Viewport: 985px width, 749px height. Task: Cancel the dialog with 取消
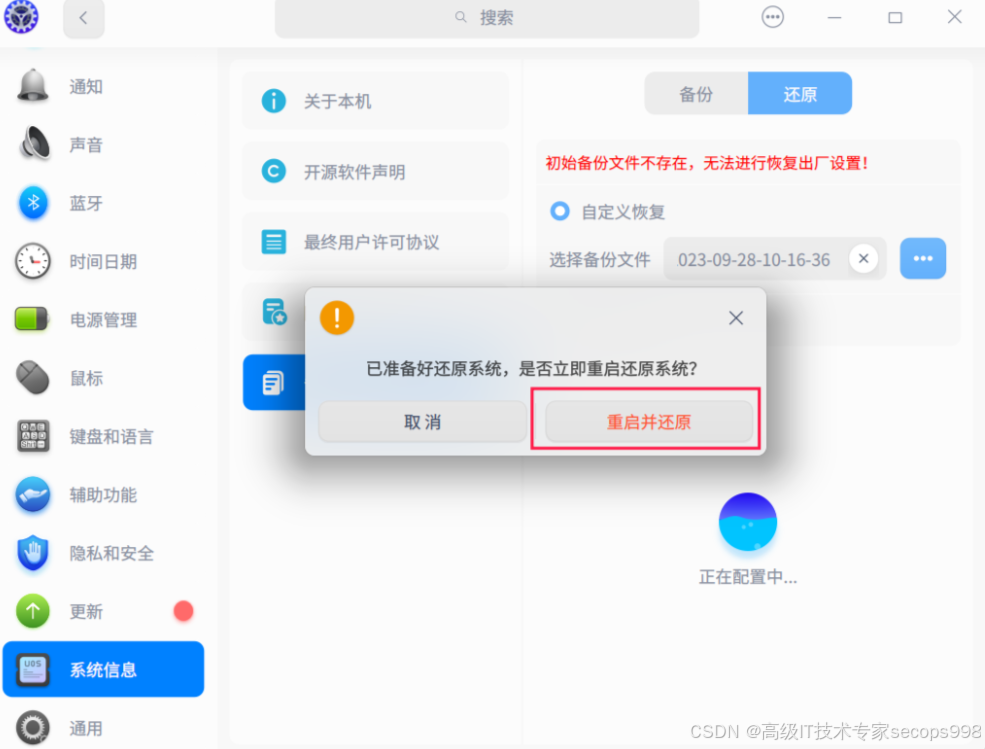tap(422, 421)
